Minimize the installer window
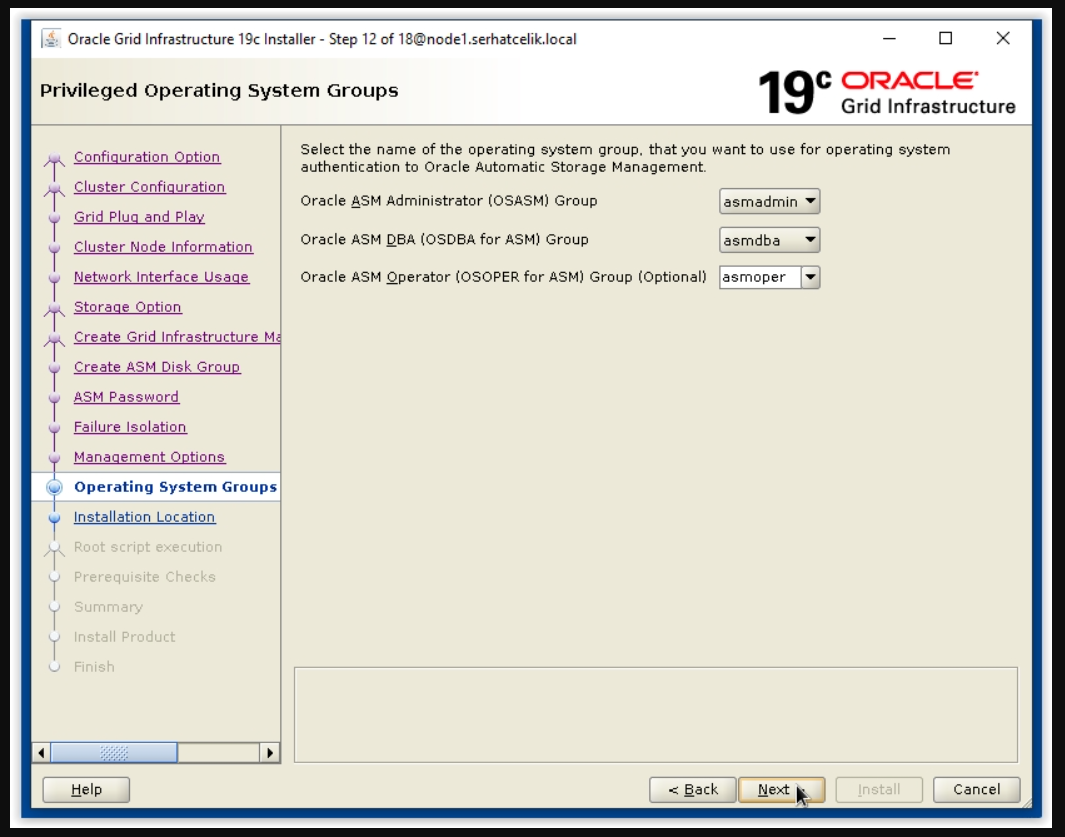1065x837 pixels. [x=889, y=39]
